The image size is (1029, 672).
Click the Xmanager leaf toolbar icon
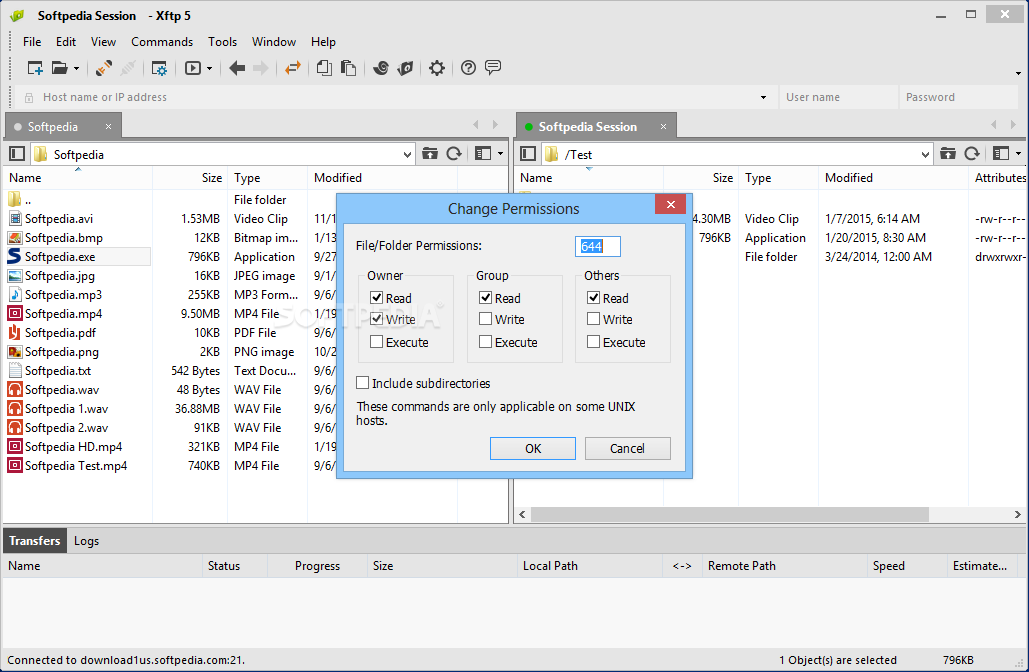406,68
